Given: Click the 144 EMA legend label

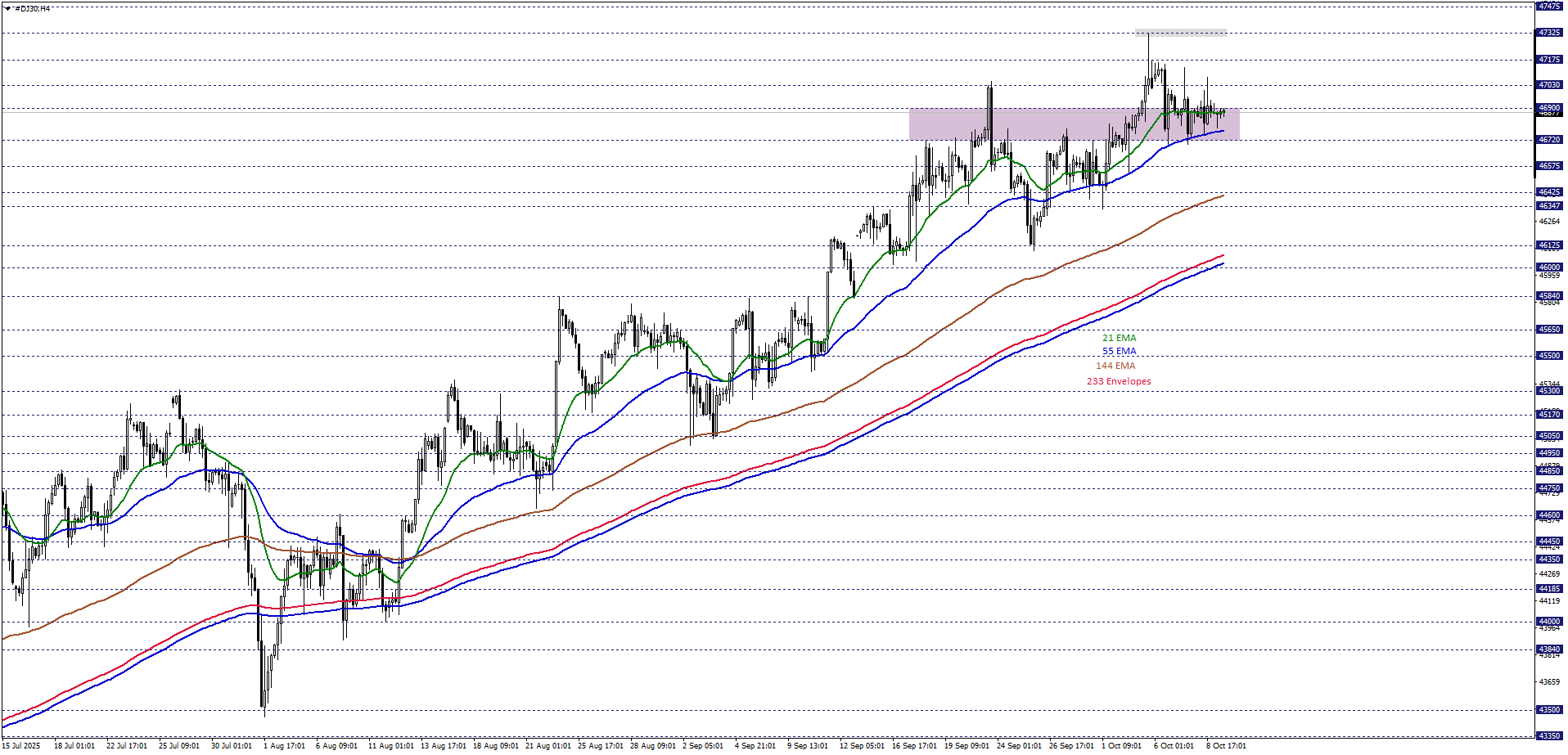Looking at the screenshot, I should point(1115,366).
